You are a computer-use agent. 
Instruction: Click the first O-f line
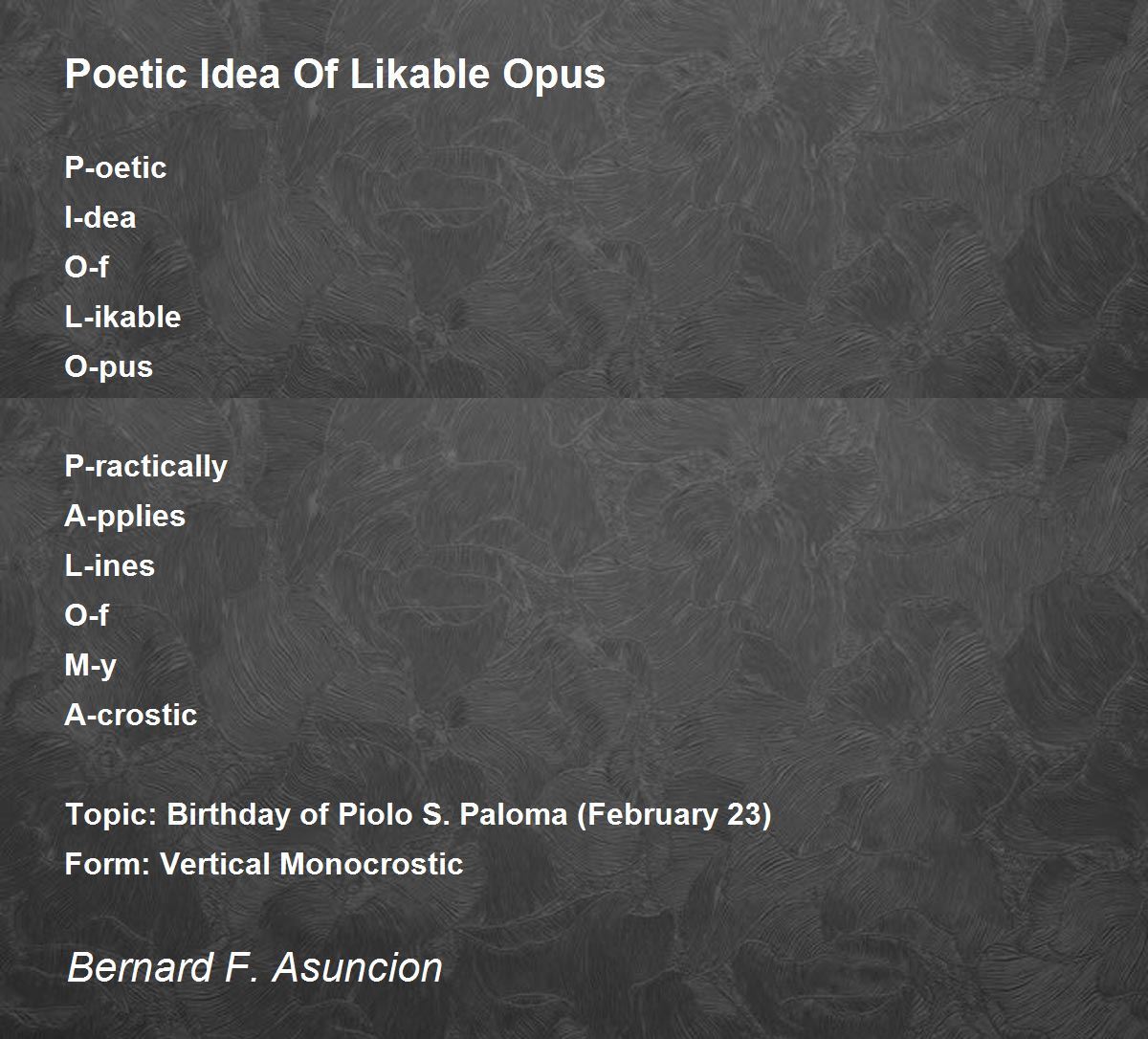[87, 267]
